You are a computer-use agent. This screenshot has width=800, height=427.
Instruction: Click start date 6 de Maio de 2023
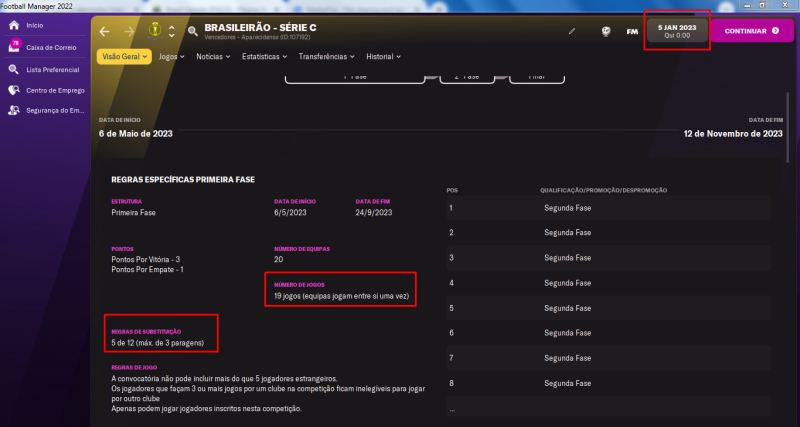(x=136, y=134)
